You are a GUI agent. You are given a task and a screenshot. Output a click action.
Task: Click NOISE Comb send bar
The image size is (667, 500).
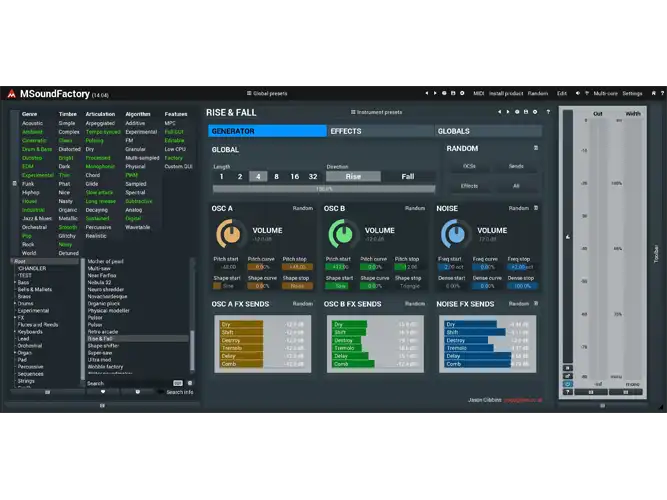[x=487, y=364]
